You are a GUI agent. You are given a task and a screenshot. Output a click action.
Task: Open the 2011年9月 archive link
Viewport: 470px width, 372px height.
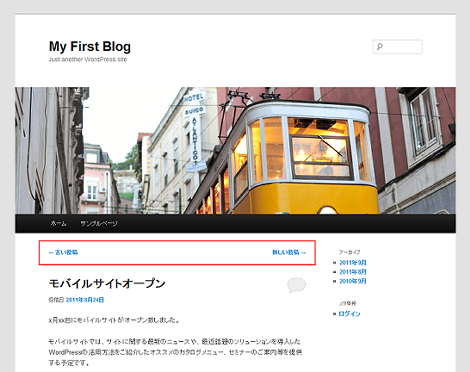click(353, 263)
